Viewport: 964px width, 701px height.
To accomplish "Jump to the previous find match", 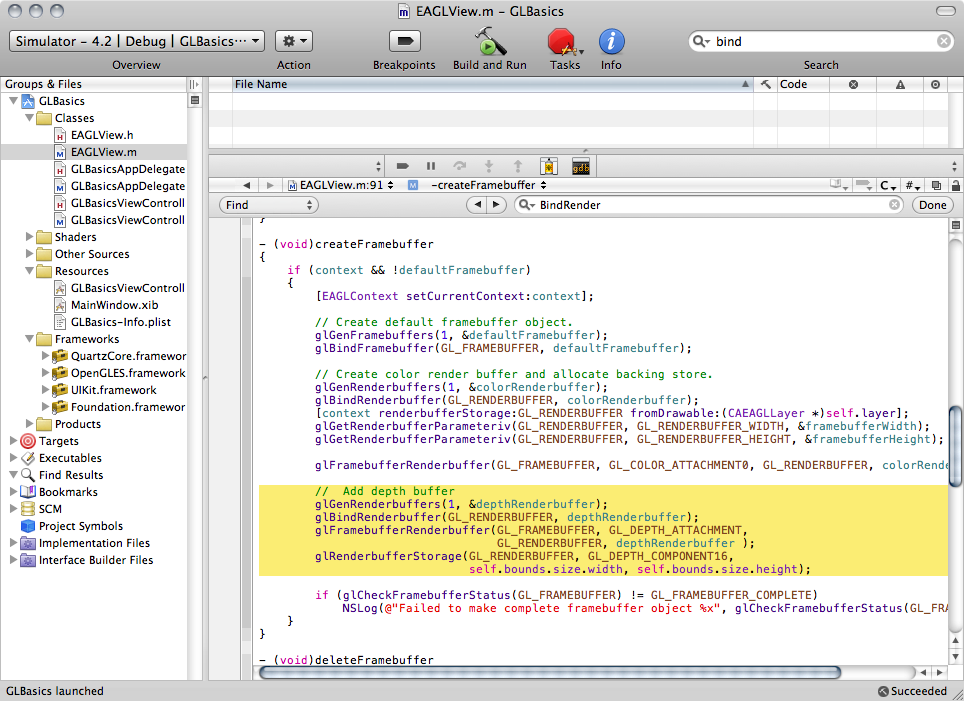I will tap(476, 205).
